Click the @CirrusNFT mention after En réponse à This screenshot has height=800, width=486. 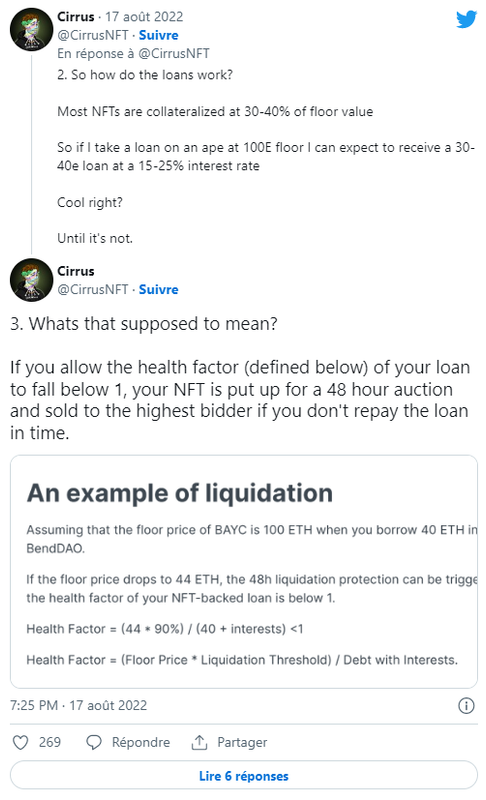pos(174,54)
